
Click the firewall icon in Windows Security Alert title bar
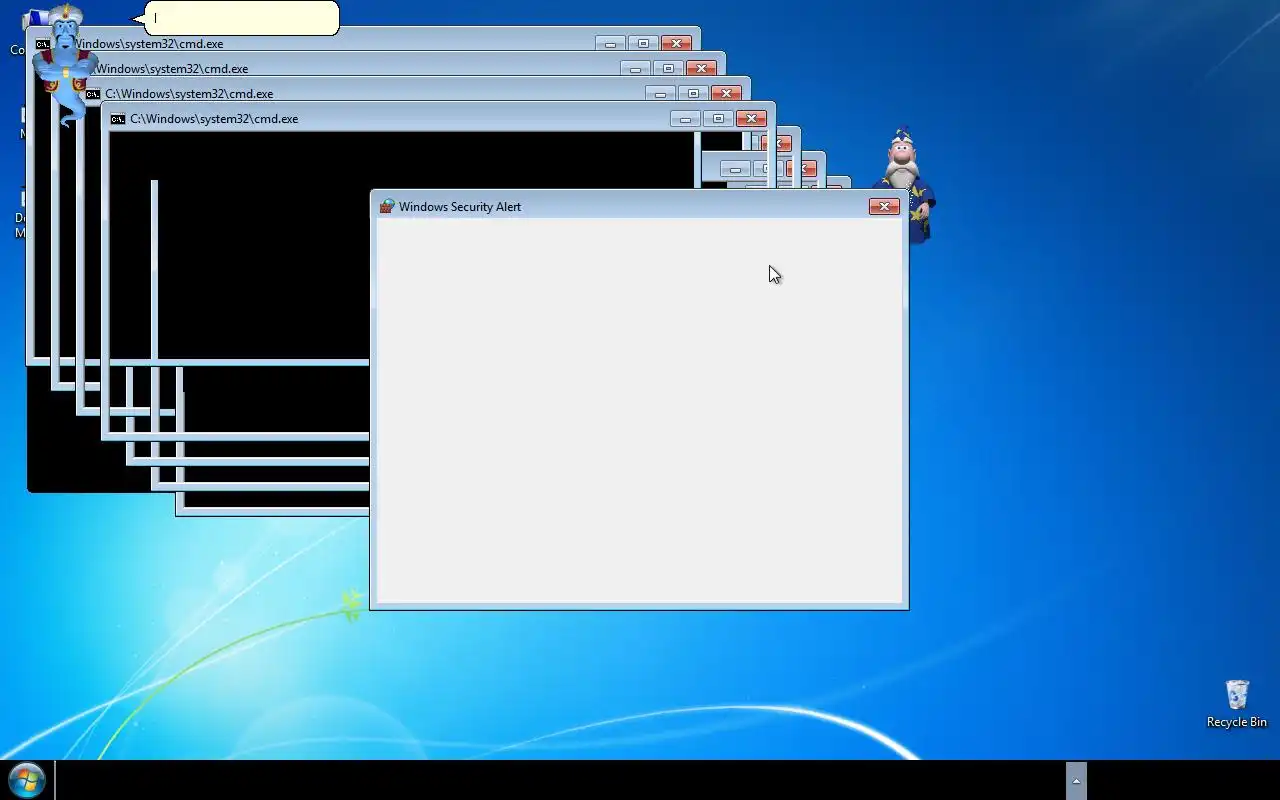tap(387, 207)
